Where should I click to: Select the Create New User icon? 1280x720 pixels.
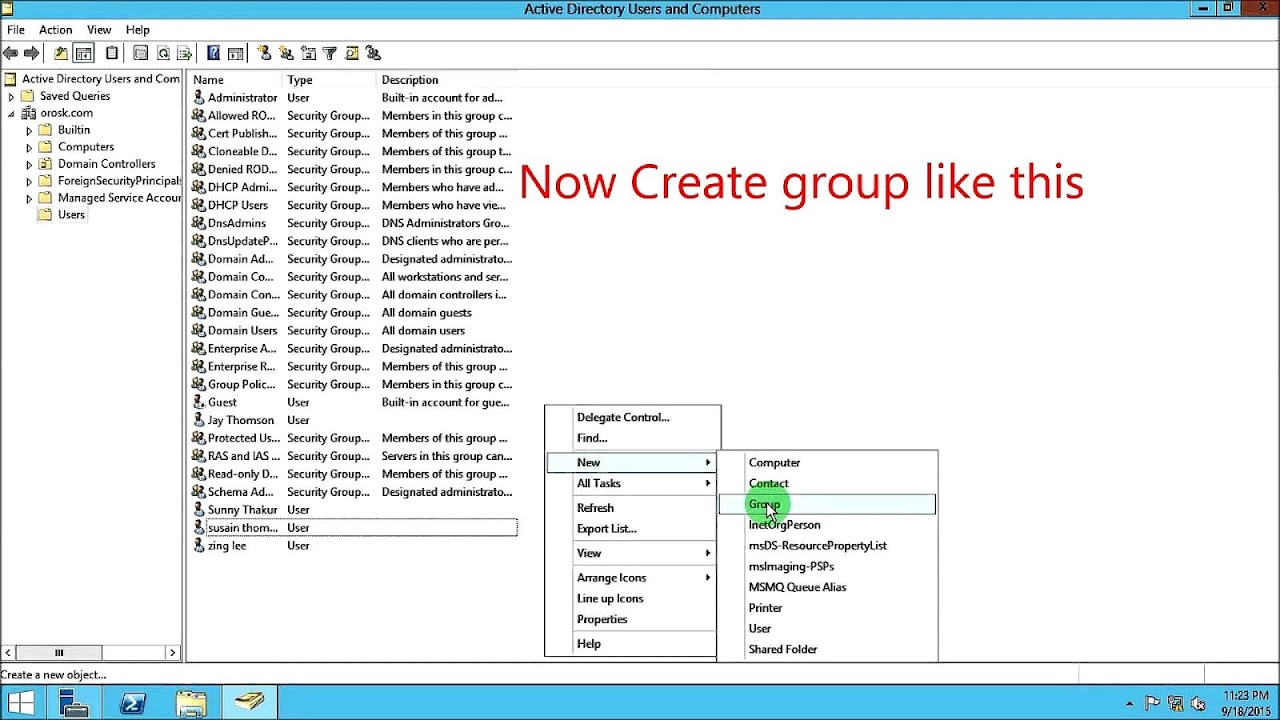264,53
